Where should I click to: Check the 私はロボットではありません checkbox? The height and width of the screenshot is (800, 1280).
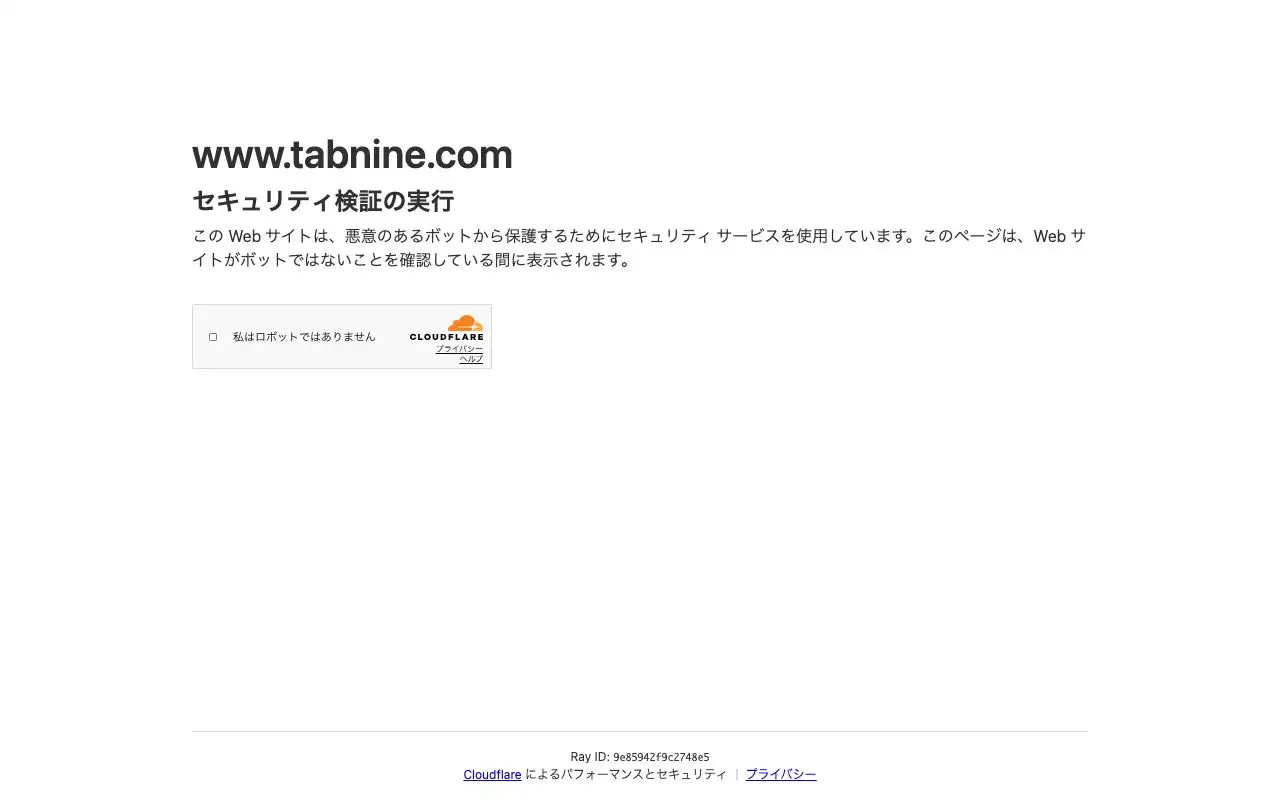(x=213, y=337)
